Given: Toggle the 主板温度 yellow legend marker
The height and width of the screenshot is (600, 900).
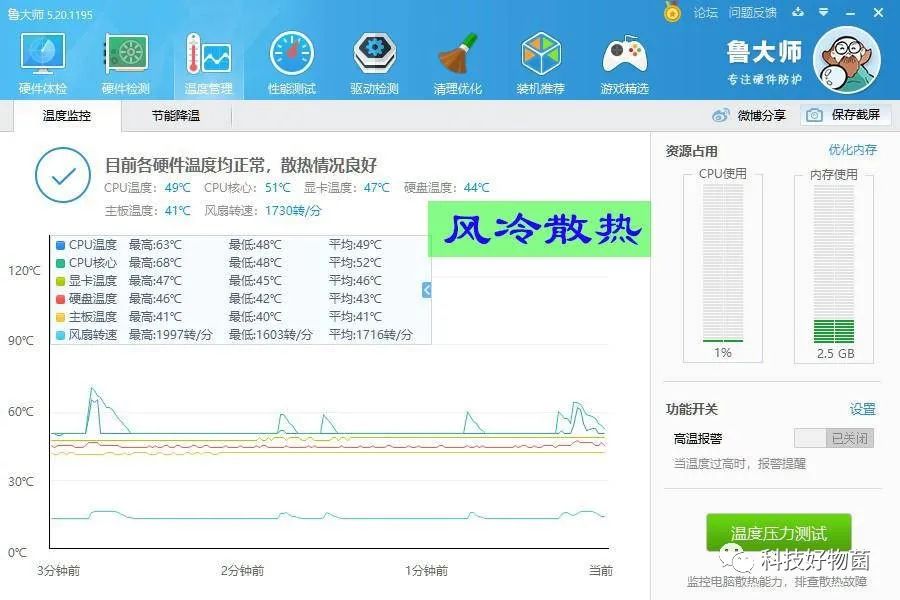Looking at the screenshot, I should click(x=60, y=317).
